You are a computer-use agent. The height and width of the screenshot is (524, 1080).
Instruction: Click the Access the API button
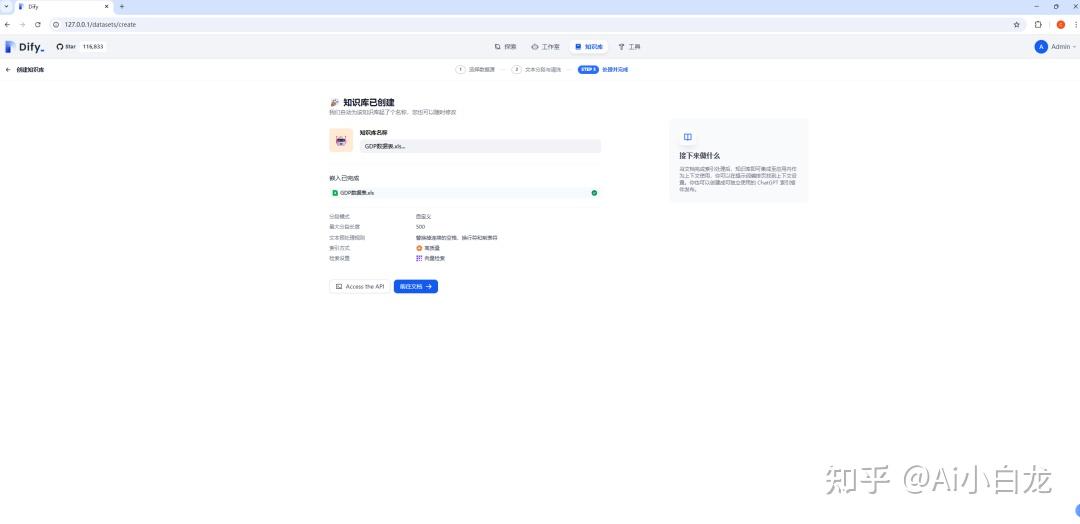point(359,286)
